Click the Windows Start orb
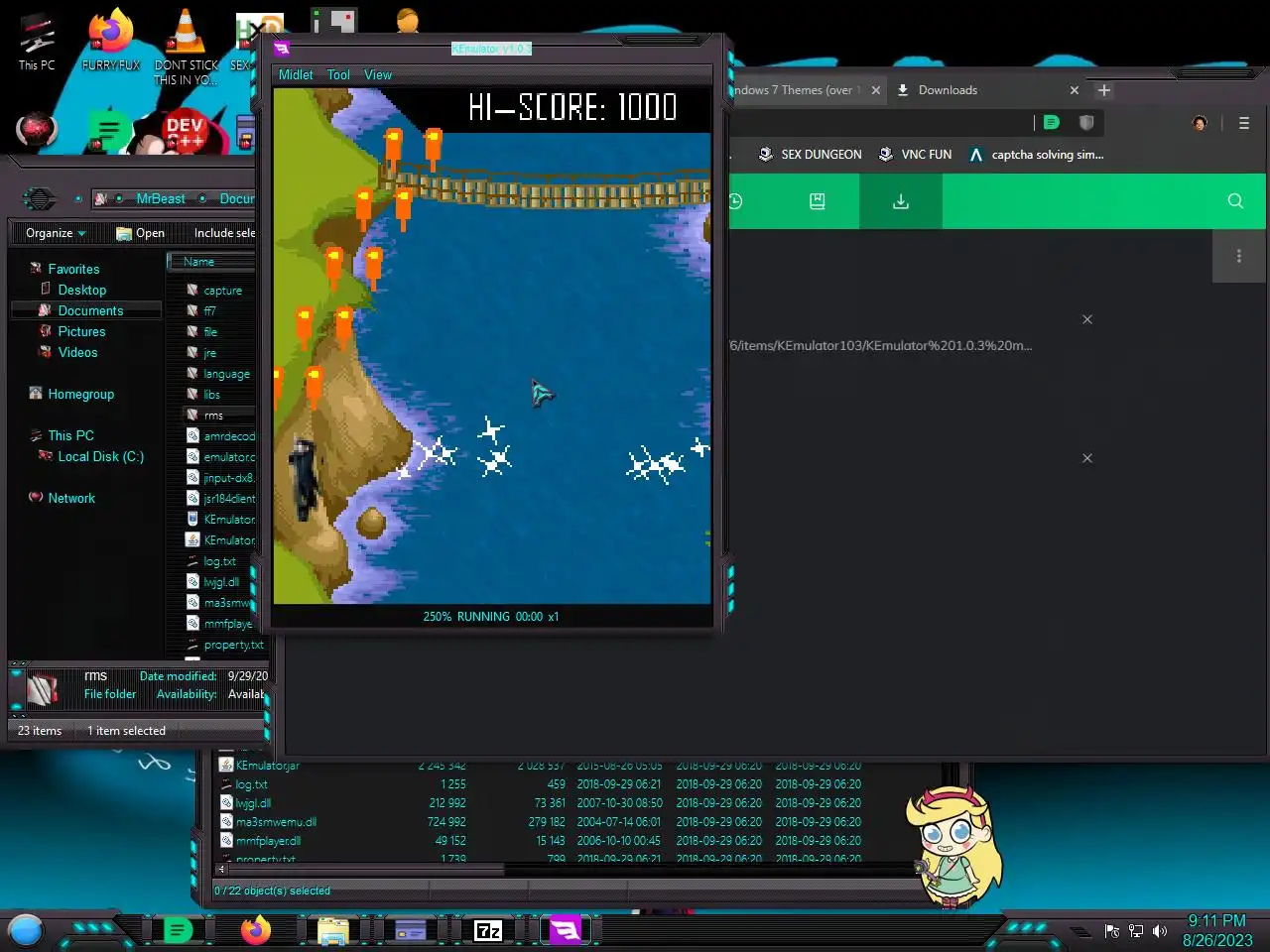This screenshot has width=1270, height=952. [26, 931]
